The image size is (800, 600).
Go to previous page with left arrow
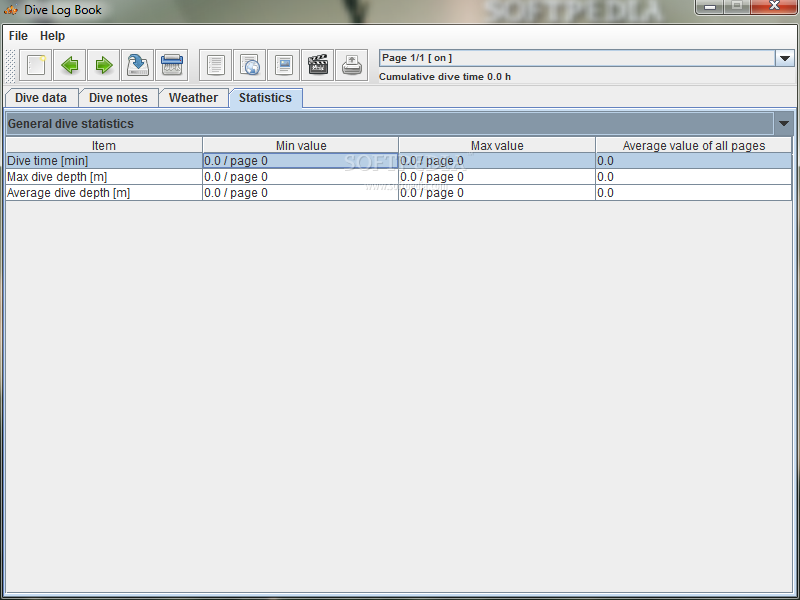(69, 65)
